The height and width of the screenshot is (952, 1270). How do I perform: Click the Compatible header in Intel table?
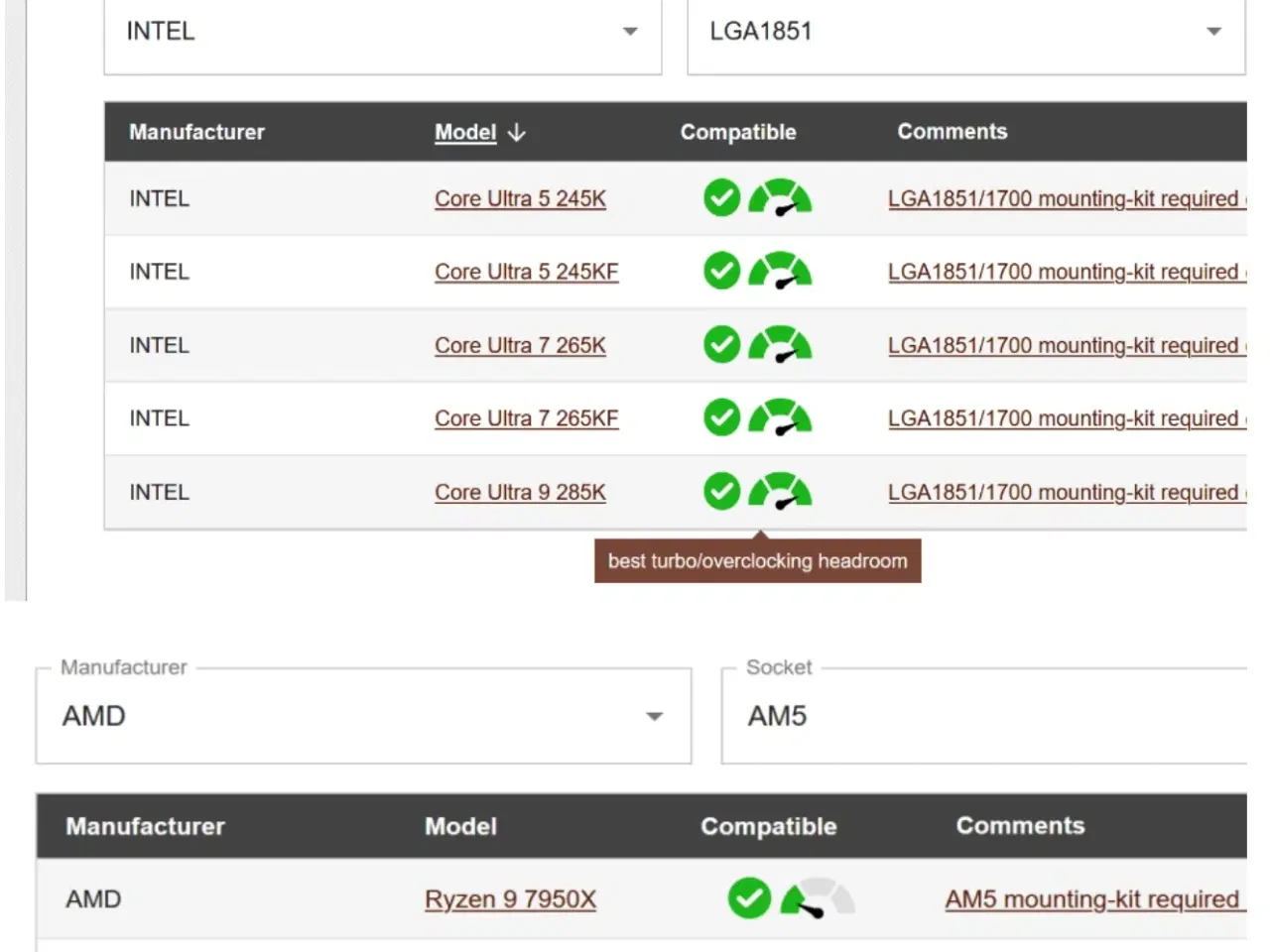[x=738, y=132]
